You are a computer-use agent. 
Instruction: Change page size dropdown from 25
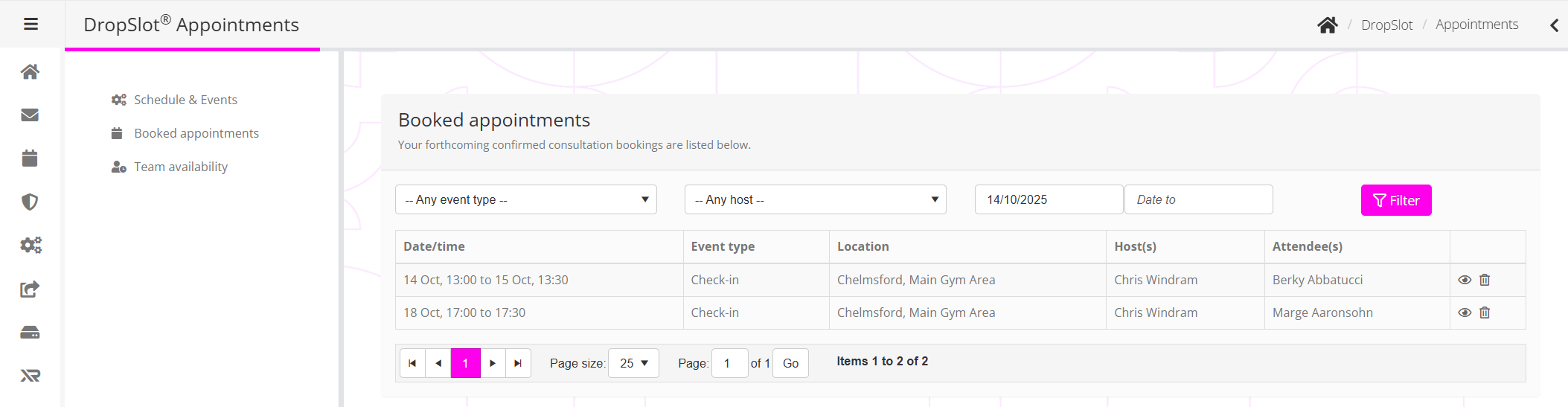pyautogui.click(x=633, y=363)
